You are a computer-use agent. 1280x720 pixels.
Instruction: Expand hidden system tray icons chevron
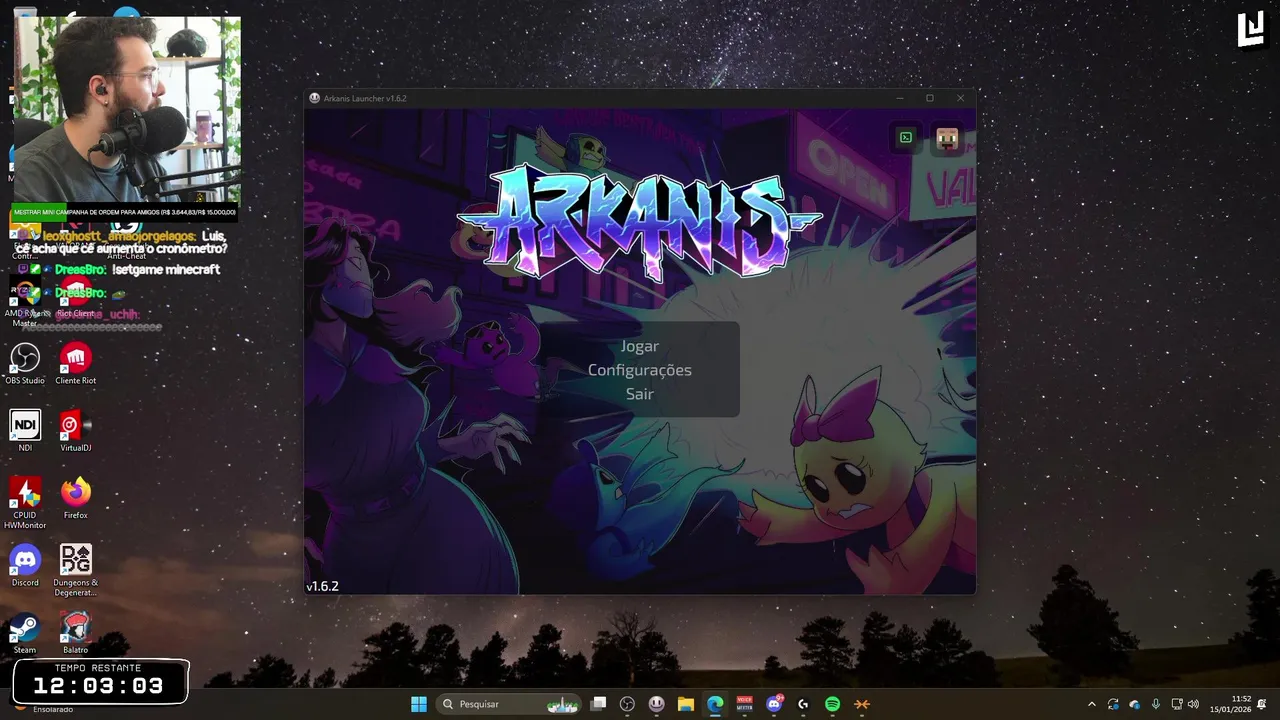point(1091,704)
